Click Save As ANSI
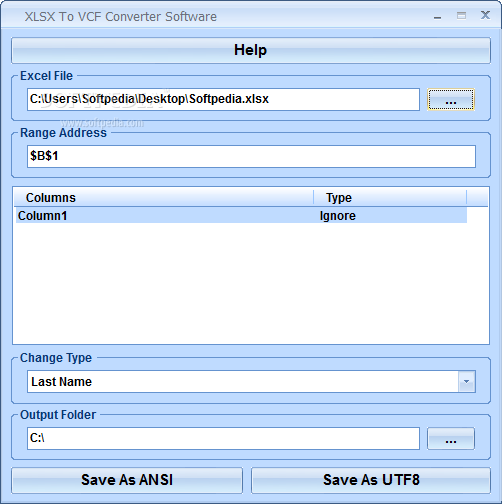Viewport: 502px width, 504px height. [127, 480]
